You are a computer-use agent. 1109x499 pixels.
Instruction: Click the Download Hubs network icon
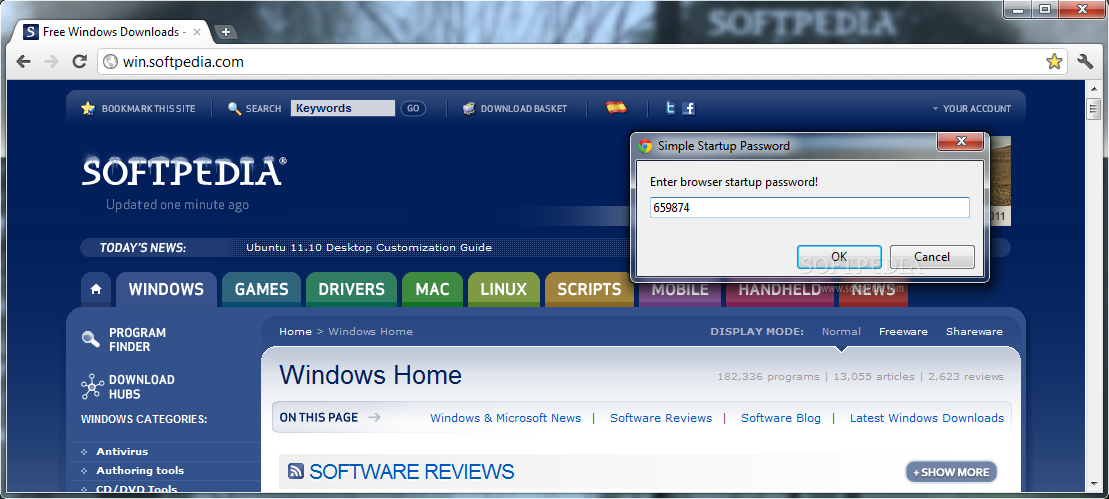click(92, 387)
